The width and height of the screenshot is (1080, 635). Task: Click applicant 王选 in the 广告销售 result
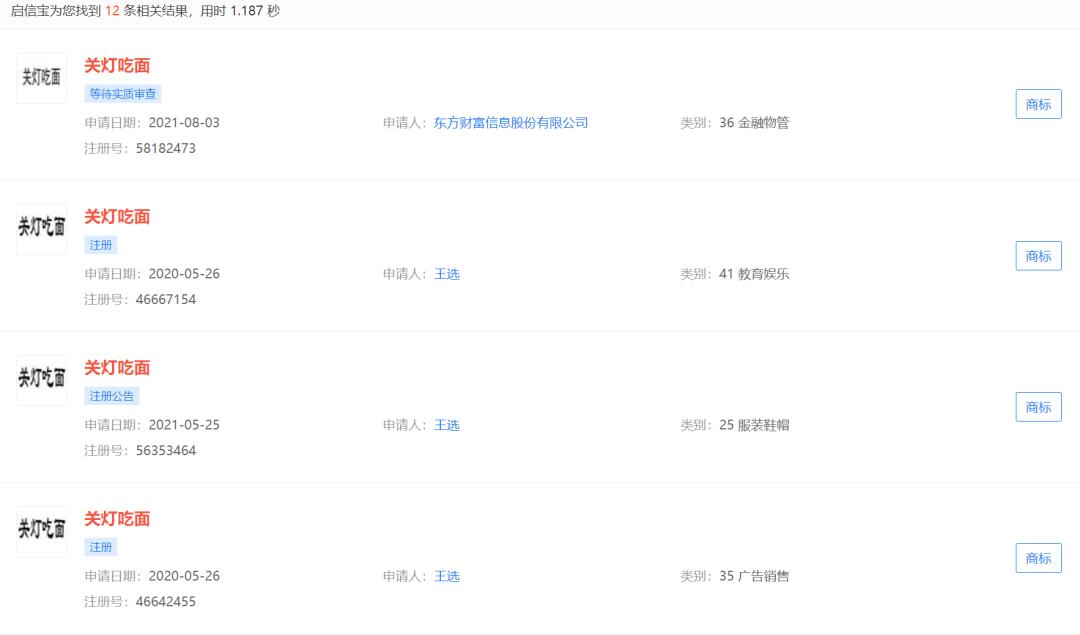[x=447, y=576]
